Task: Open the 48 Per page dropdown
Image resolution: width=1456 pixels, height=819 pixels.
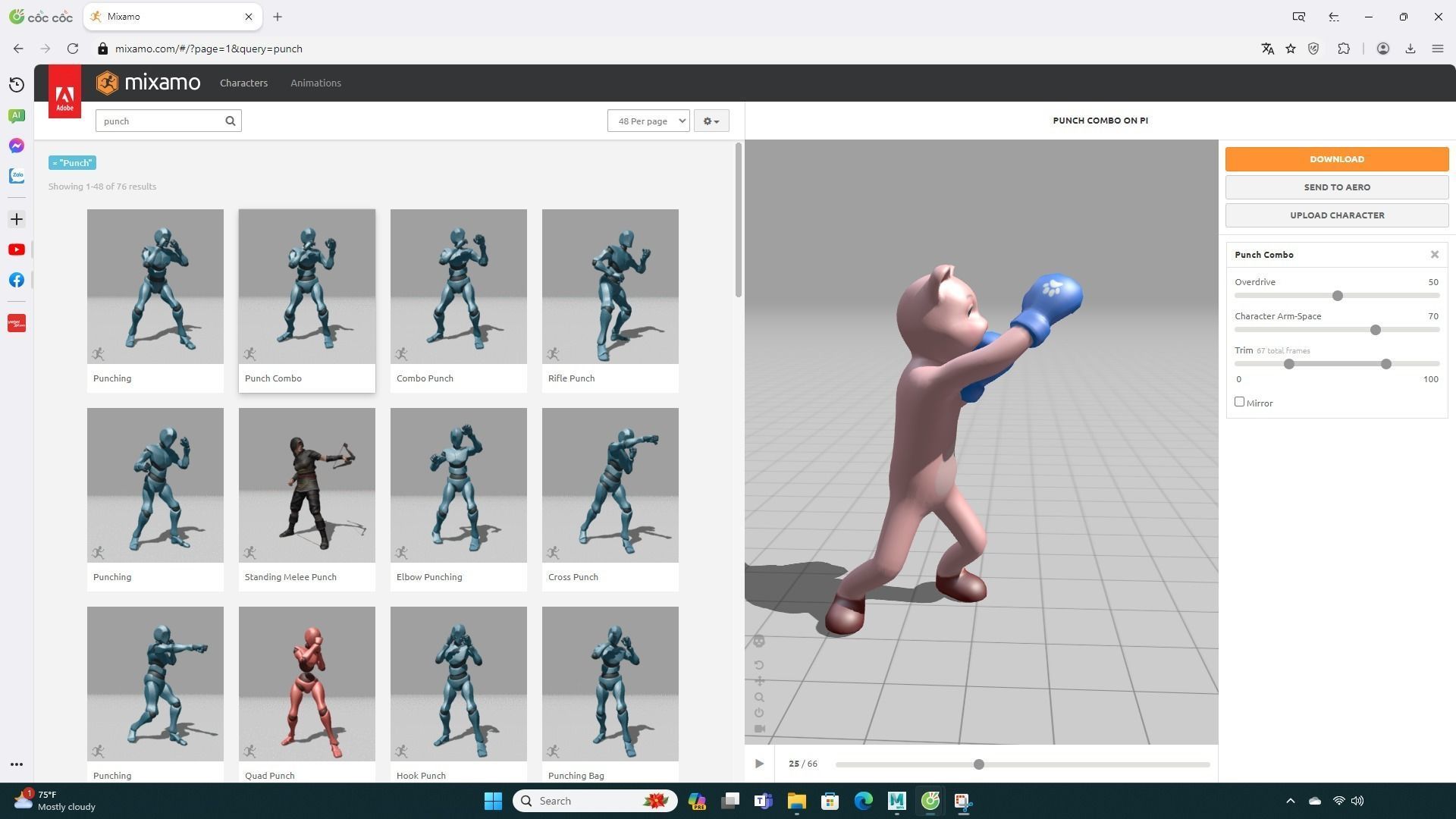Action: pos(648,121)
